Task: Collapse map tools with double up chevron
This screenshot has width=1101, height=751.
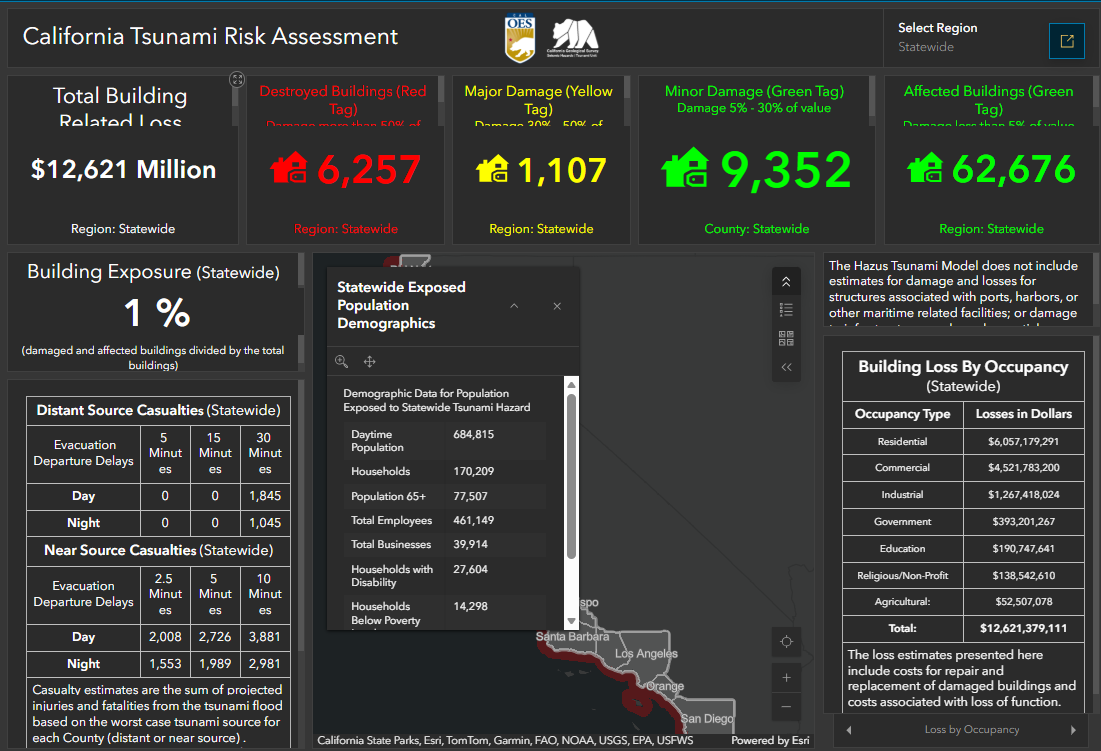Action: (x=786, y=282)
